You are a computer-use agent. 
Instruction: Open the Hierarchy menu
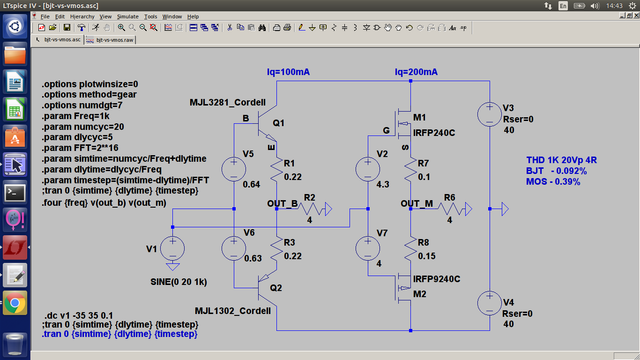(82, 17)
